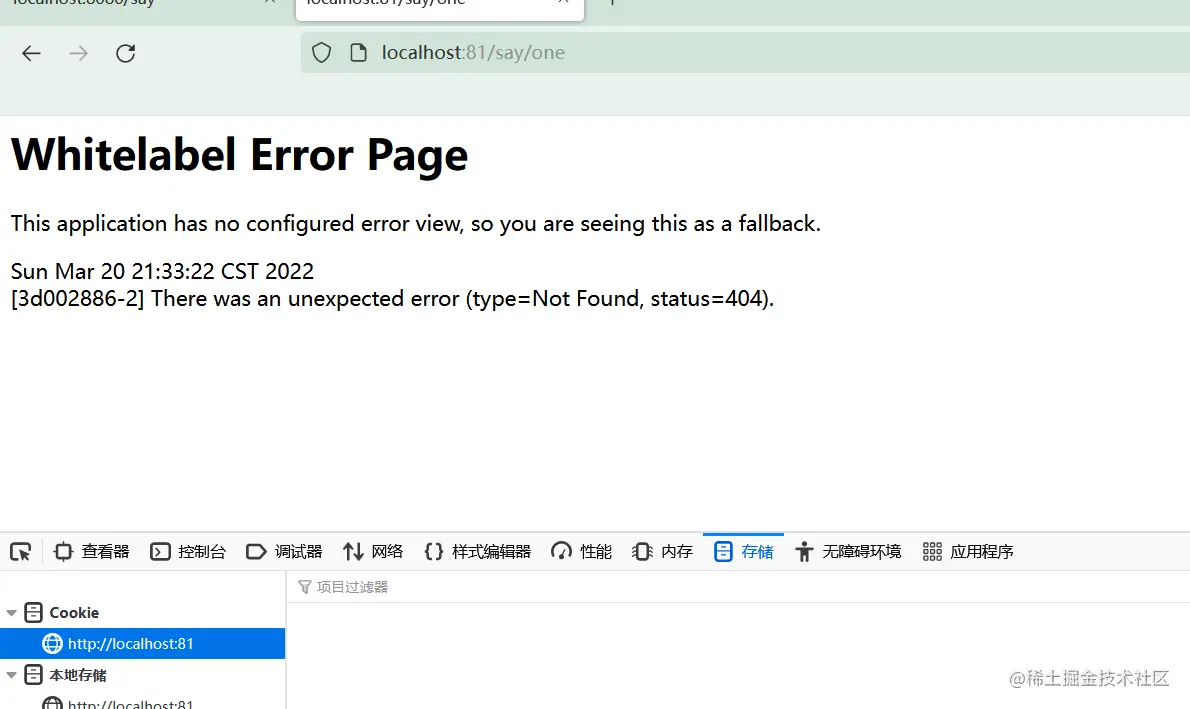Collapse the Cookie tree section arrow
This screenshot has width=1190, height=709.
click(x=11, y=613)
